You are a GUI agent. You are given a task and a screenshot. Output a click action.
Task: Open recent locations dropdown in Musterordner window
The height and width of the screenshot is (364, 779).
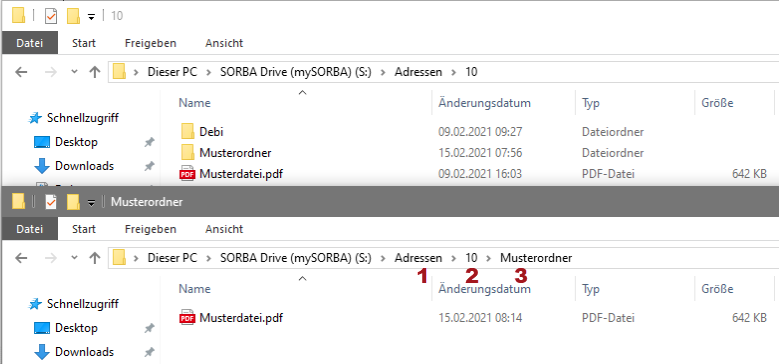click(x=75, y=258)
